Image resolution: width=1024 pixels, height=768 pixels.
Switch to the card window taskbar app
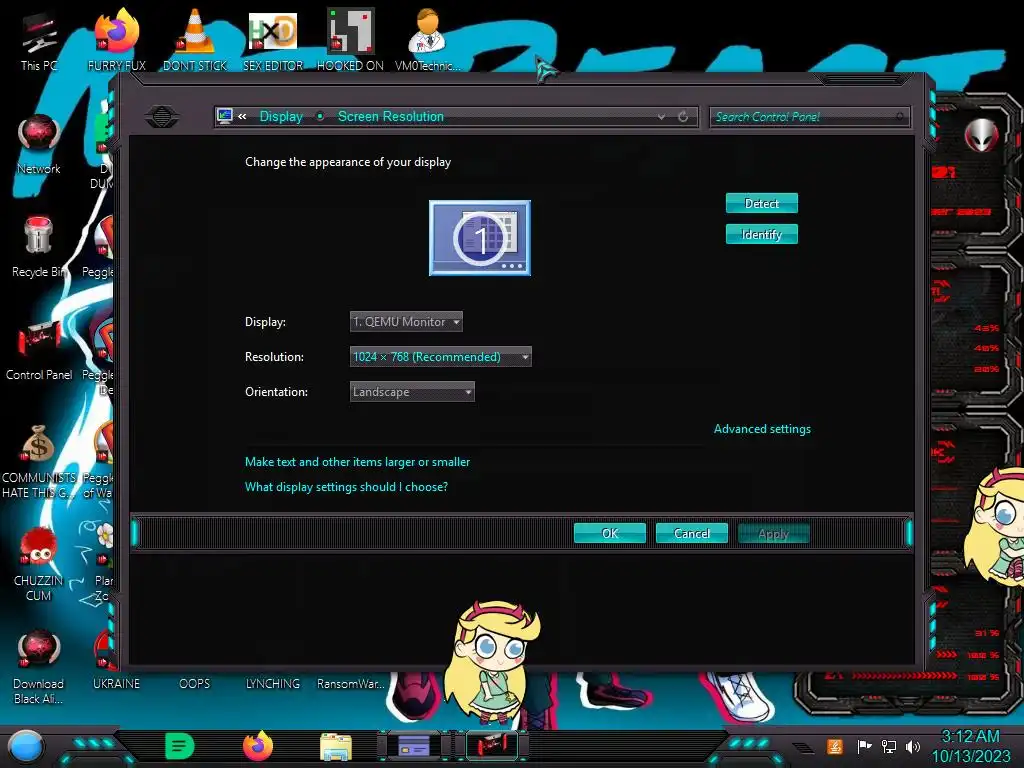tap(414, 746)
